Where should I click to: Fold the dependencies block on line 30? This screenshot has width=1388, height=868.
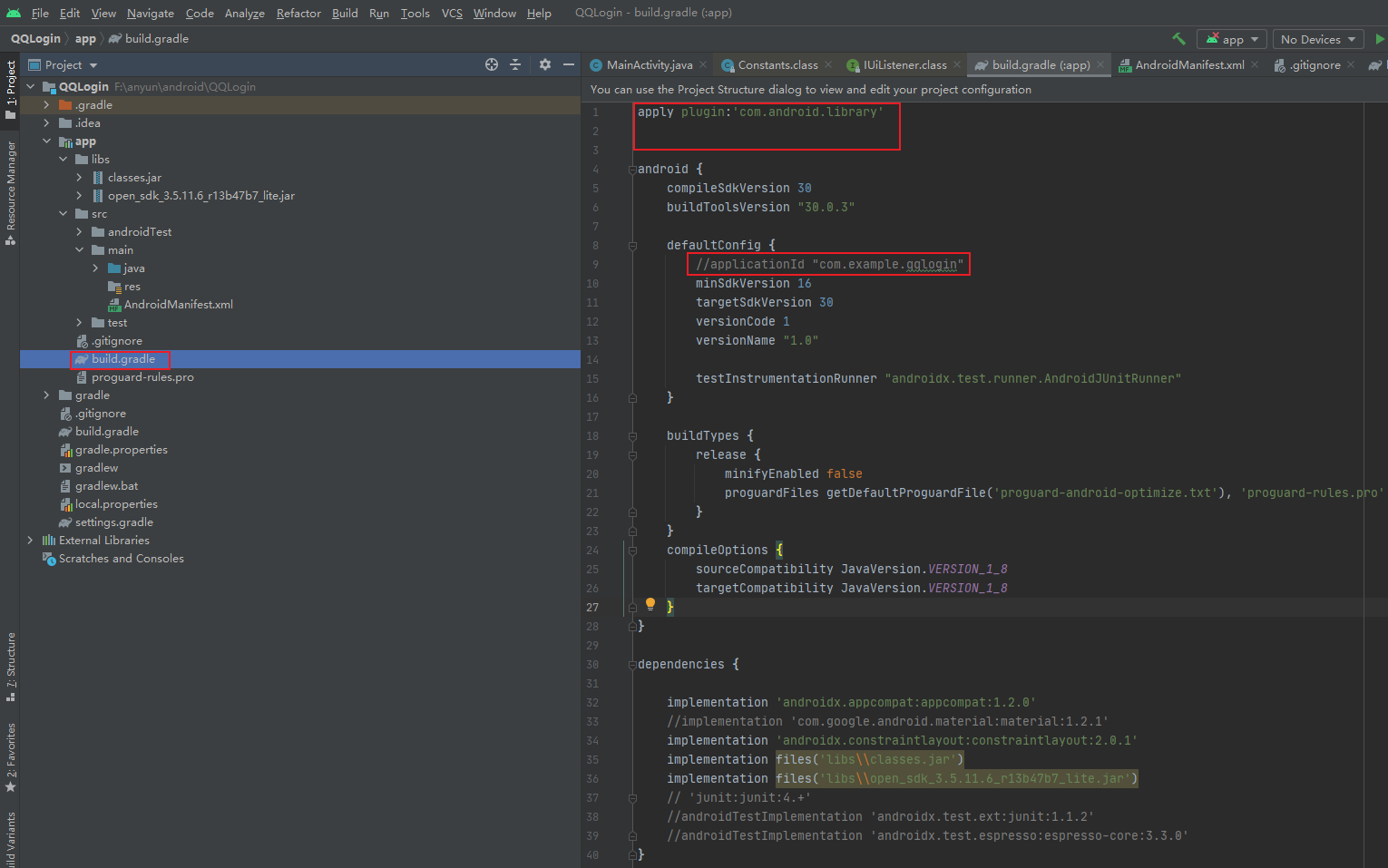pyautogui.click(x=632, y=665)
